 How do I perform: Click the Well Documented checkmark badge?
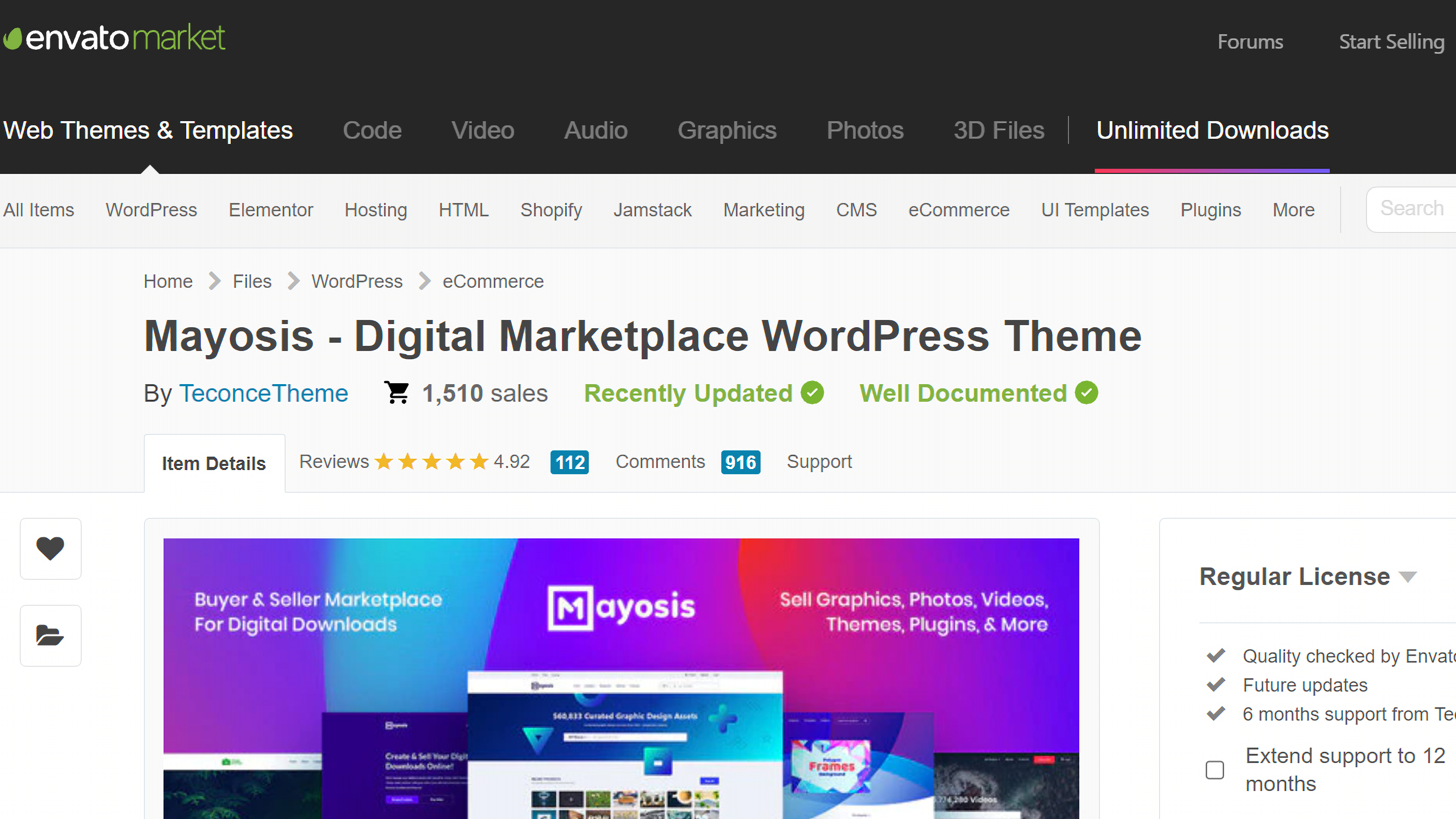coord(1087,392)
